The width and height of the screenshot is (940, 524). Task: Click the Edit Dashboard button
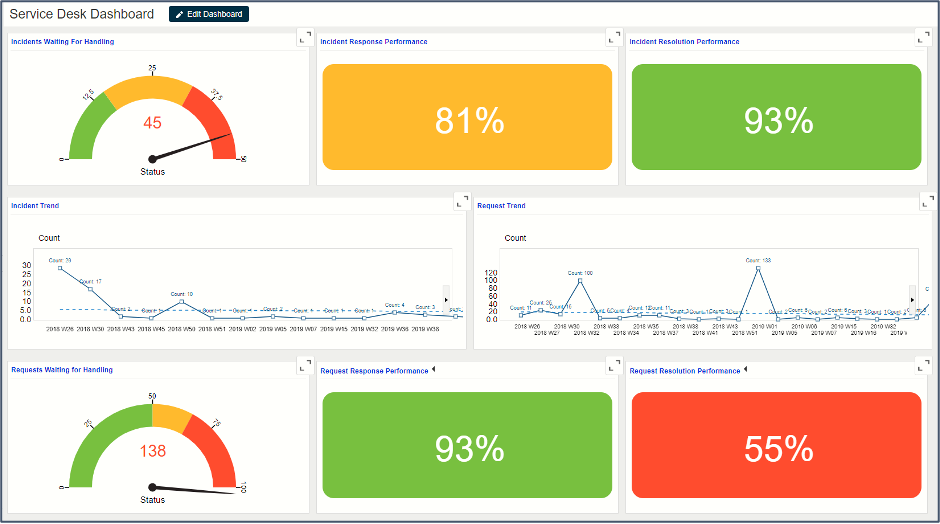click(x=209, y=14)
